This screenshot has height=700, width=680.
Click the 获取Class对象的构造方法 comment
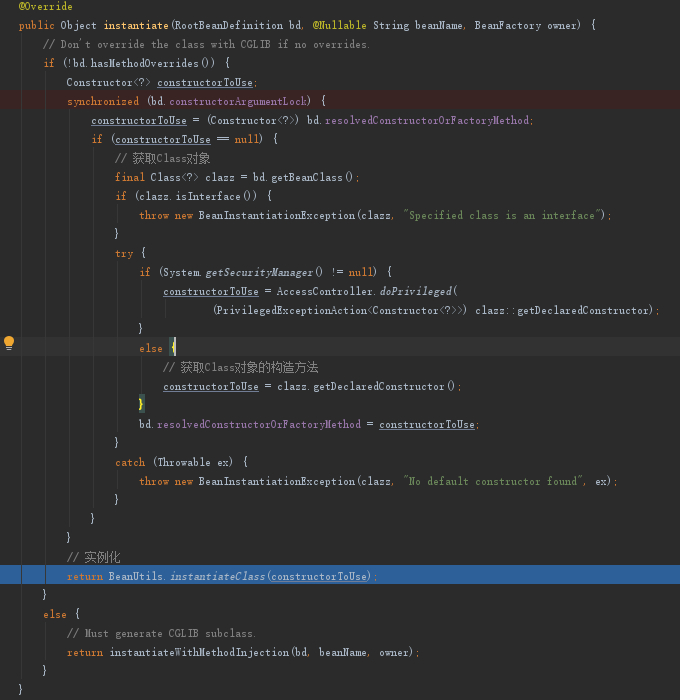tap(240, 367)
